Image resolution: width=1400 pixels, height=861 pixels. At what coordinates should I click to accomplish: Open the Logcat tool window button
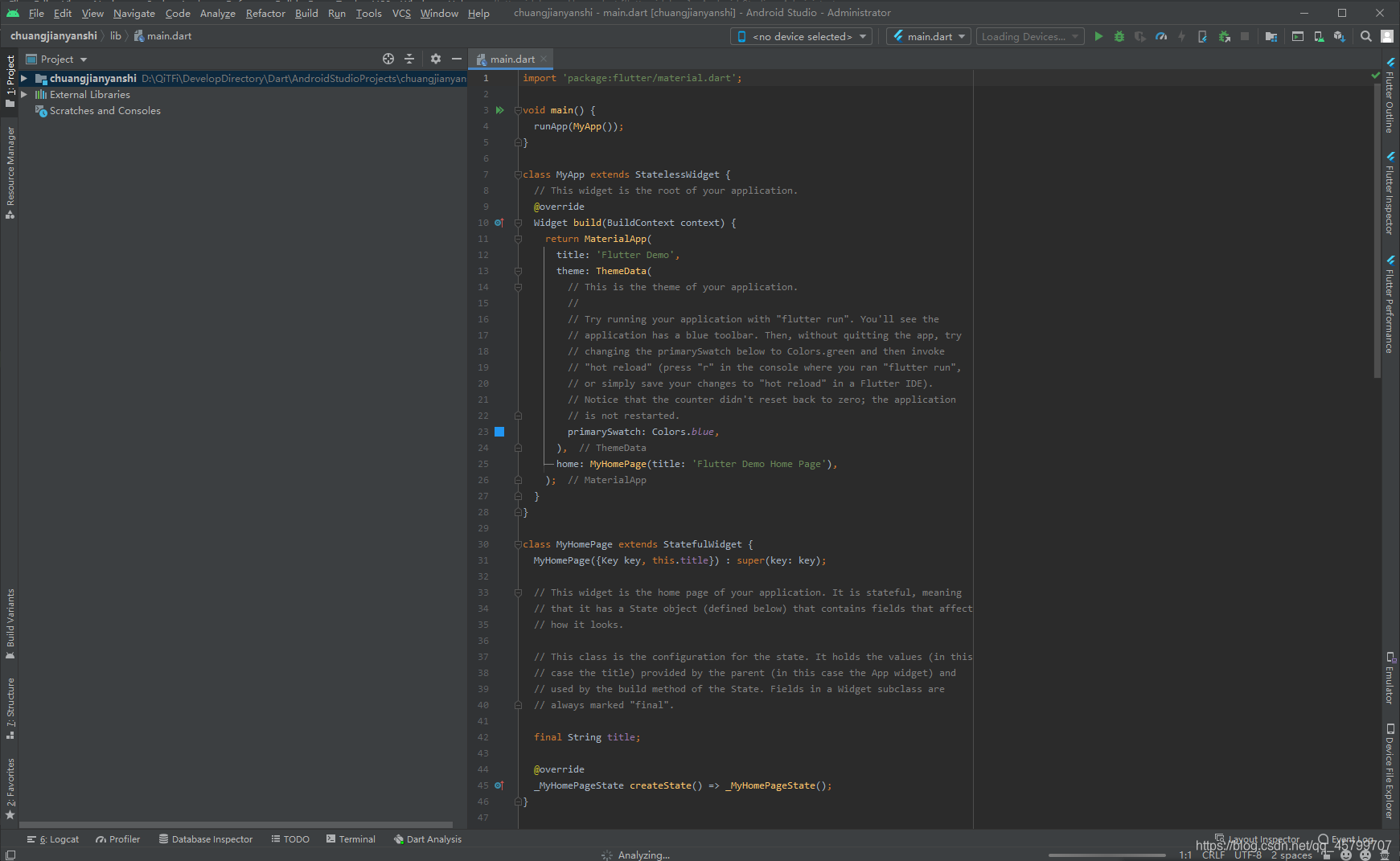point(53,839)
